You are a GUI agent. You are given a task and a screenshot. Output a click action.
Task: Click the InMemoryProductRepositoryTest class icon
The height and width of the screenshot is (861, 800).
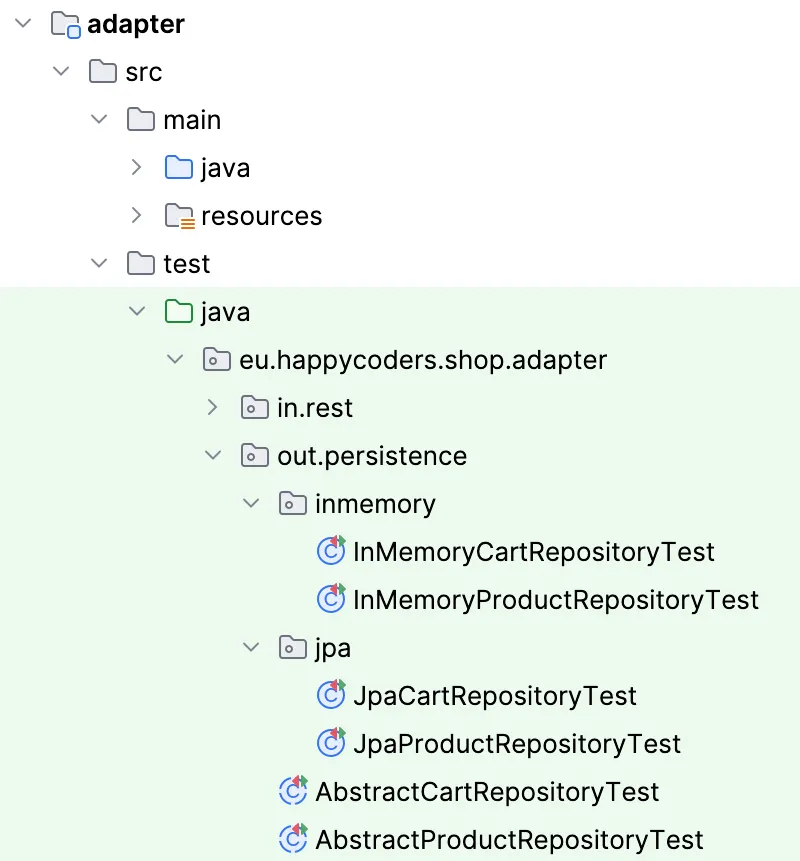pyautogui.click(x=331, y=598)
